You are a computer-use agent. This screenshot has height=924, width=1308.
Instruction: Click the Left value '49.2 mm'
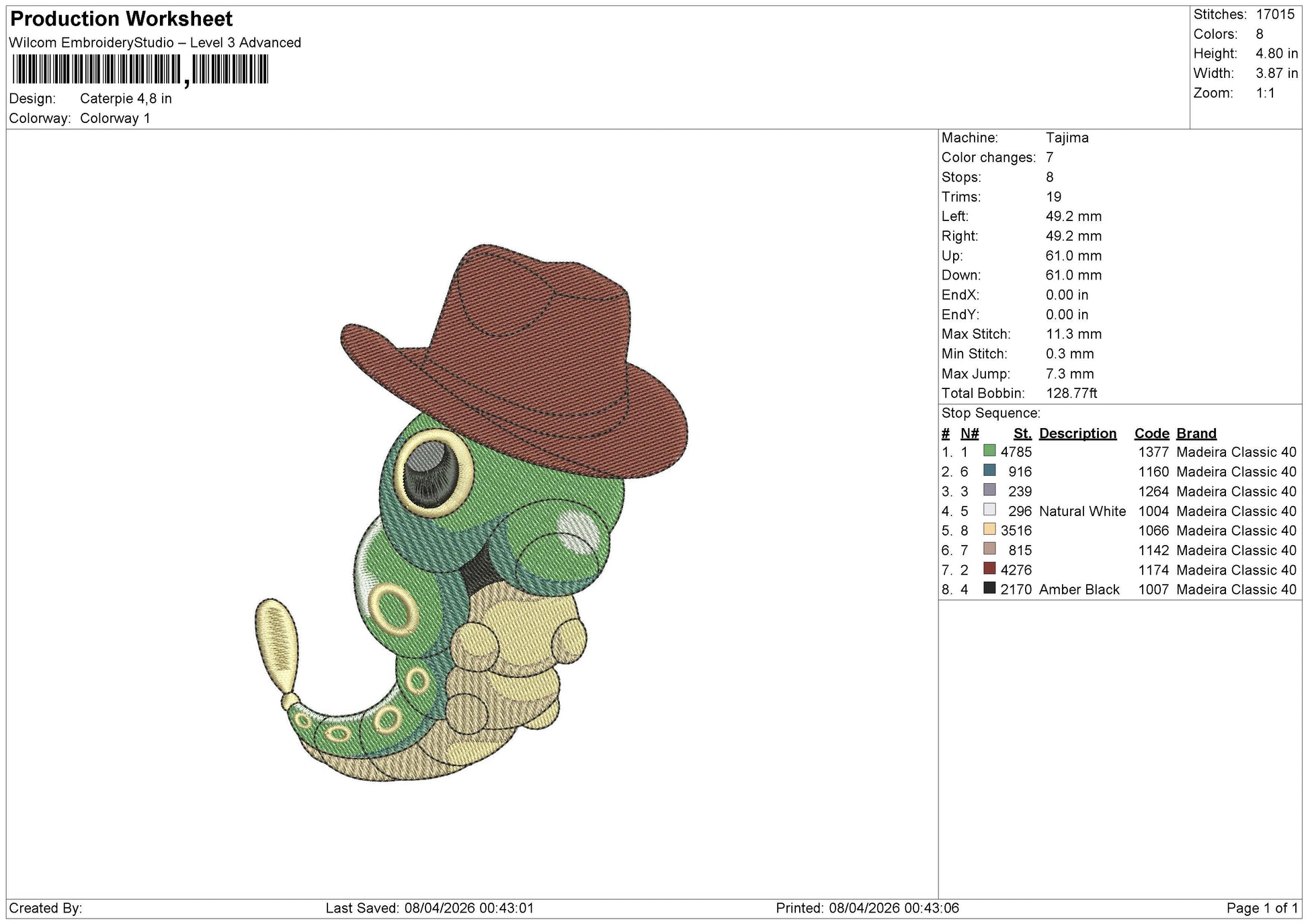pos(1073,216)
